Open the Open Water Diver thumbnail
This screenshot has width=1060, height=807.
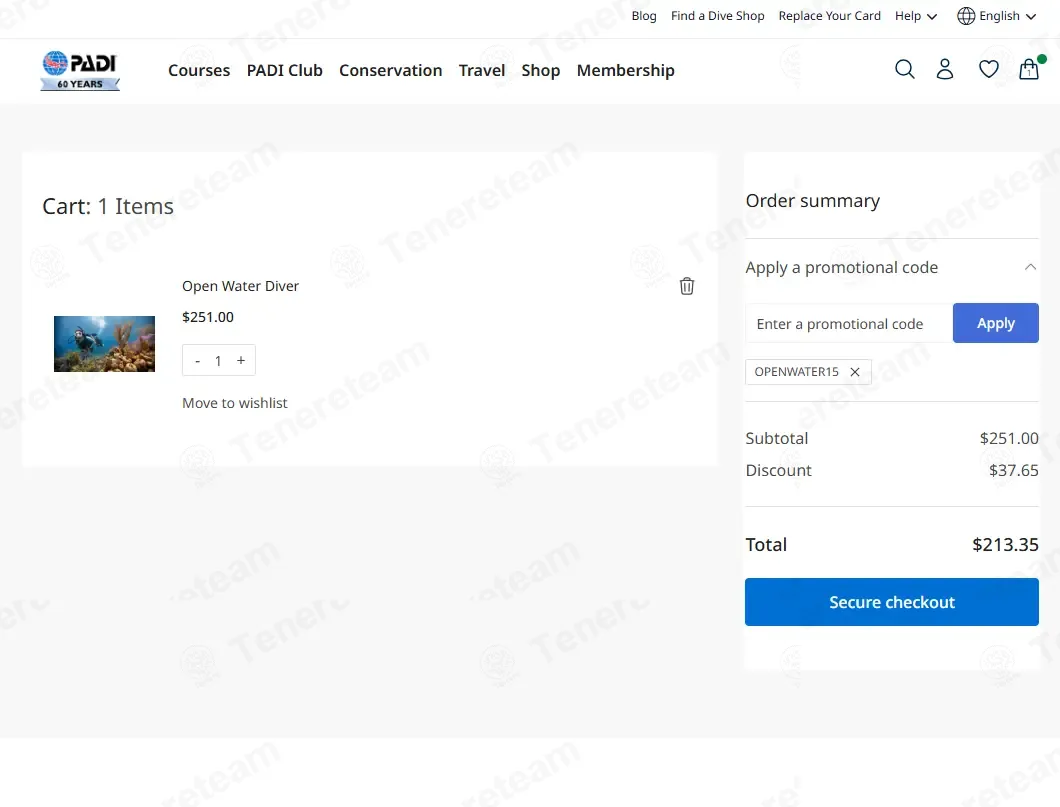tap(104, 343)
